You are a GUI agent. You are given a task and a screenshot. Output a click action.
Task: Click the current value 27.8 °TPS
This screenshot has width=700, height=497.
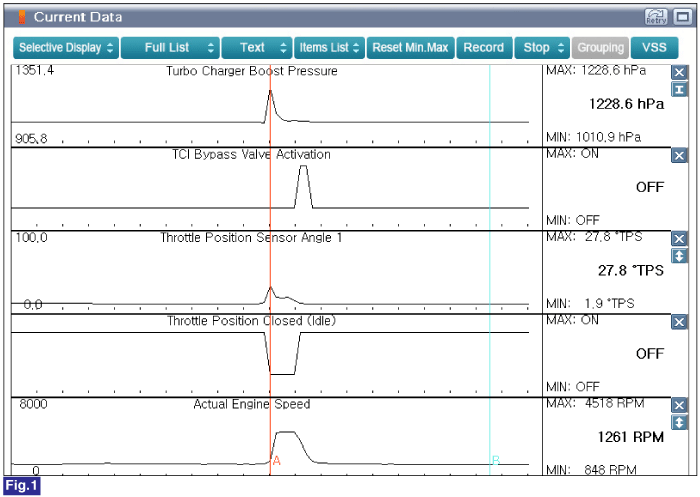tap(631, 271)
